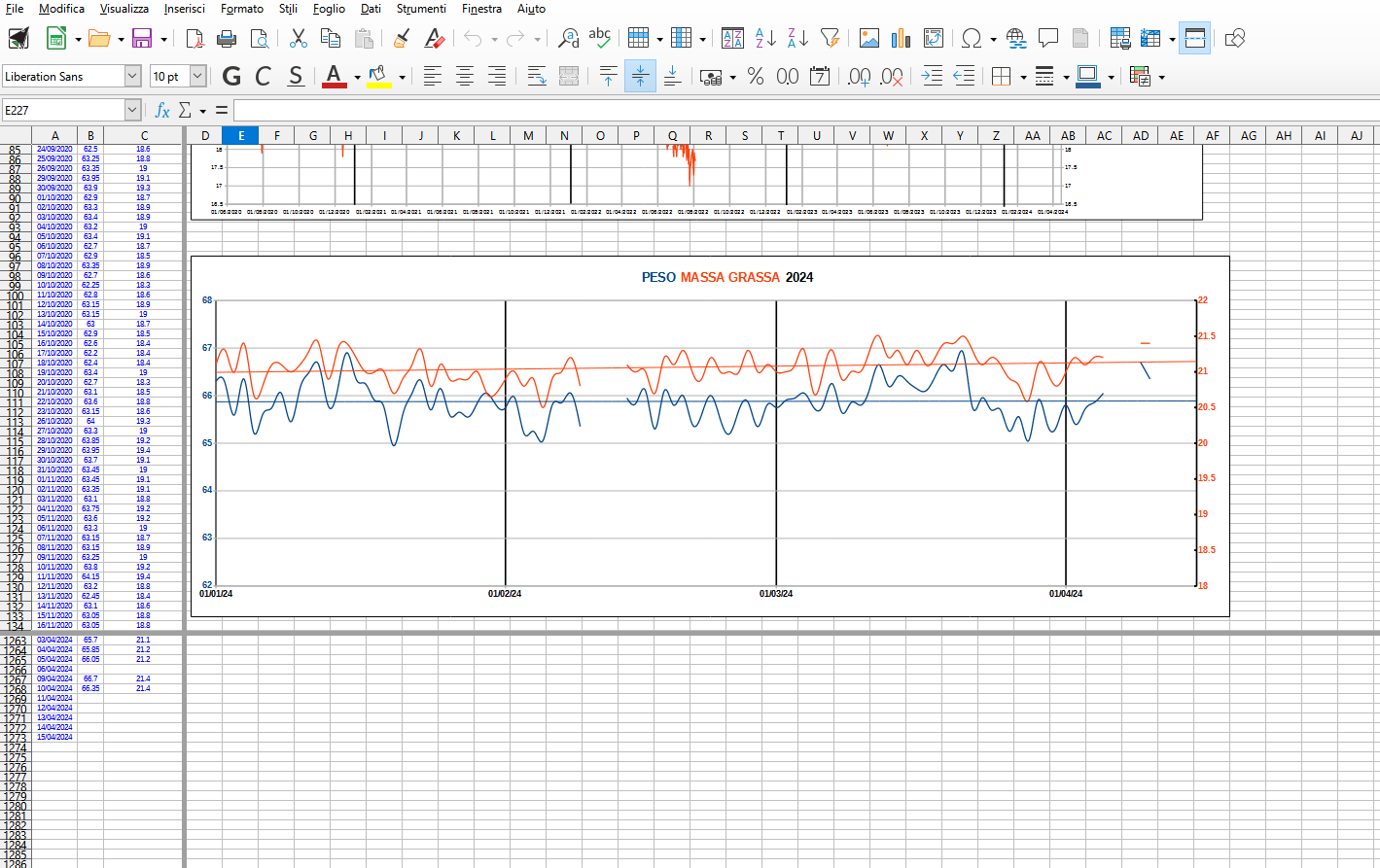The image size is (1380, 868).
Task: Click the AutoFilter funnel icon
Action: click(x=830, y=39)
